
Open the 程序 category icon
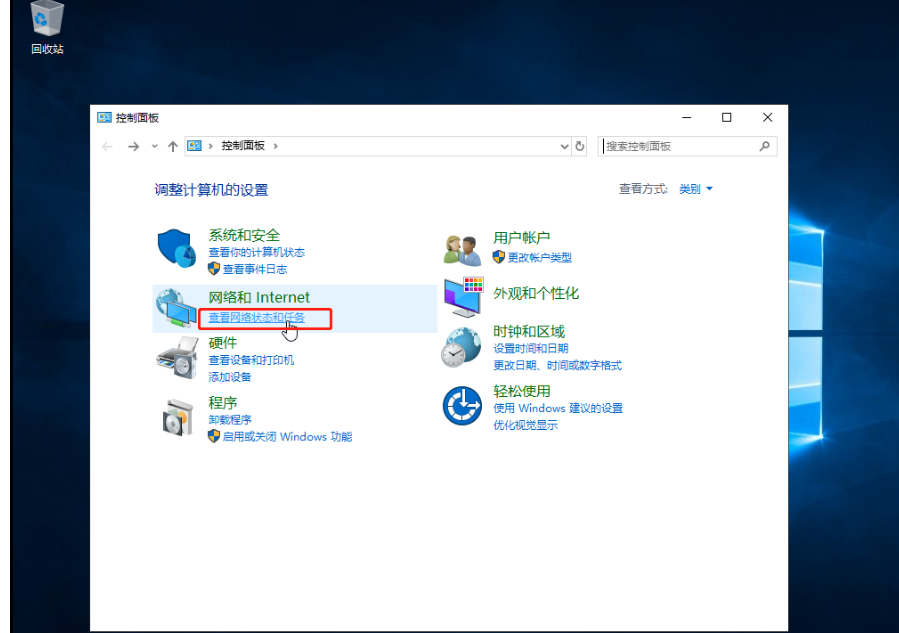[177, 416]
